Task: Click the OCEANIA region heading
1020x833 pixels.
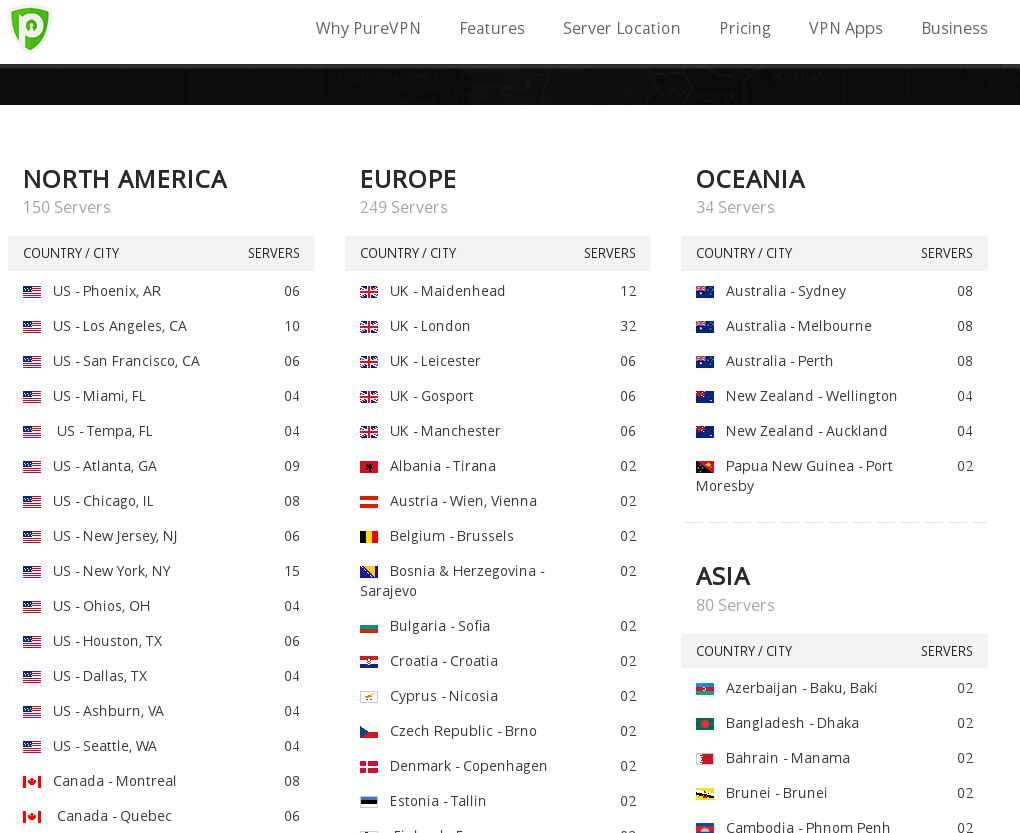Action: (751, 179)
